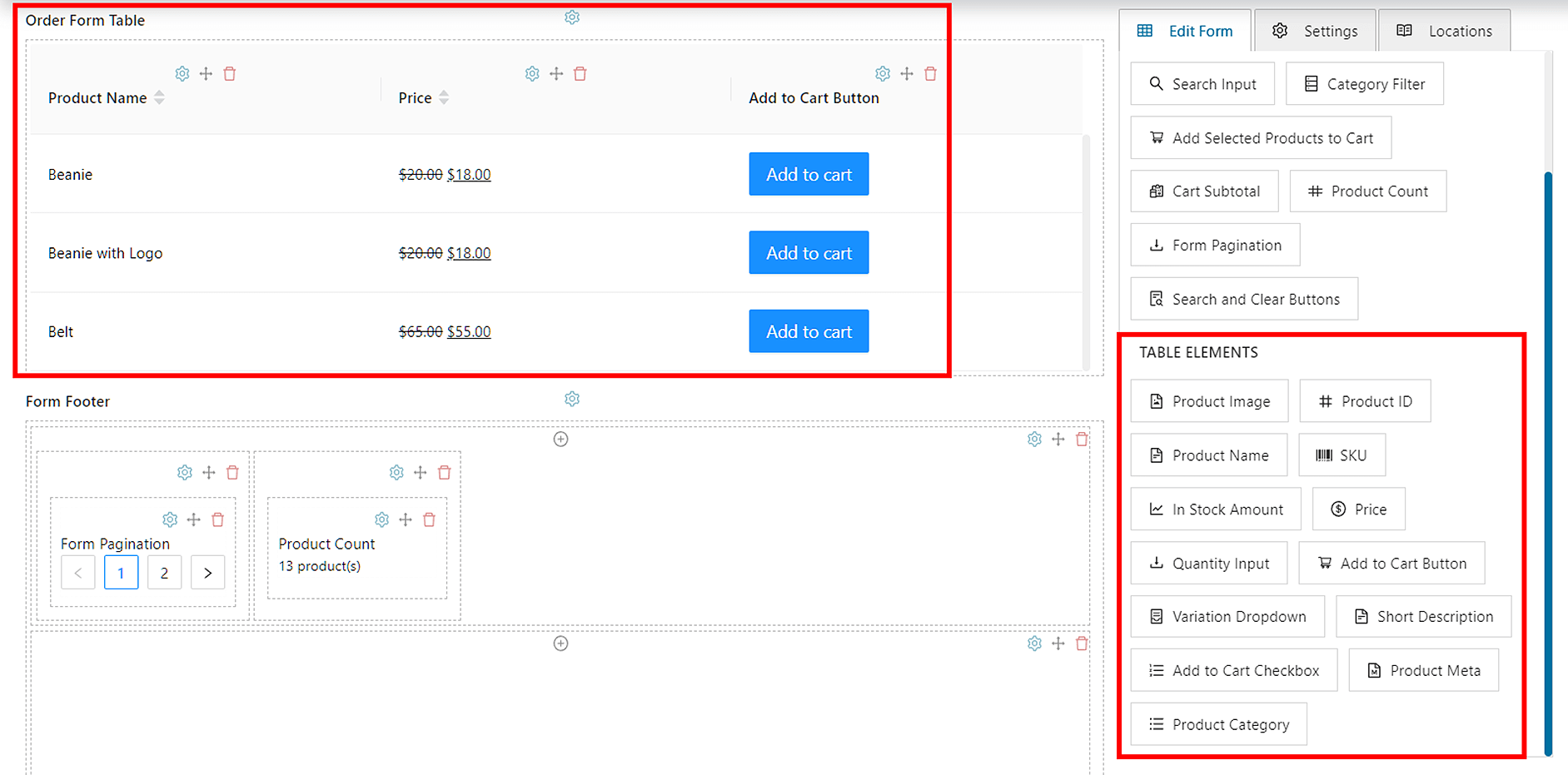This screenshot has width=1568, height=775.
Task: Select the Quantity Input table element
Action: point(1209,564)
